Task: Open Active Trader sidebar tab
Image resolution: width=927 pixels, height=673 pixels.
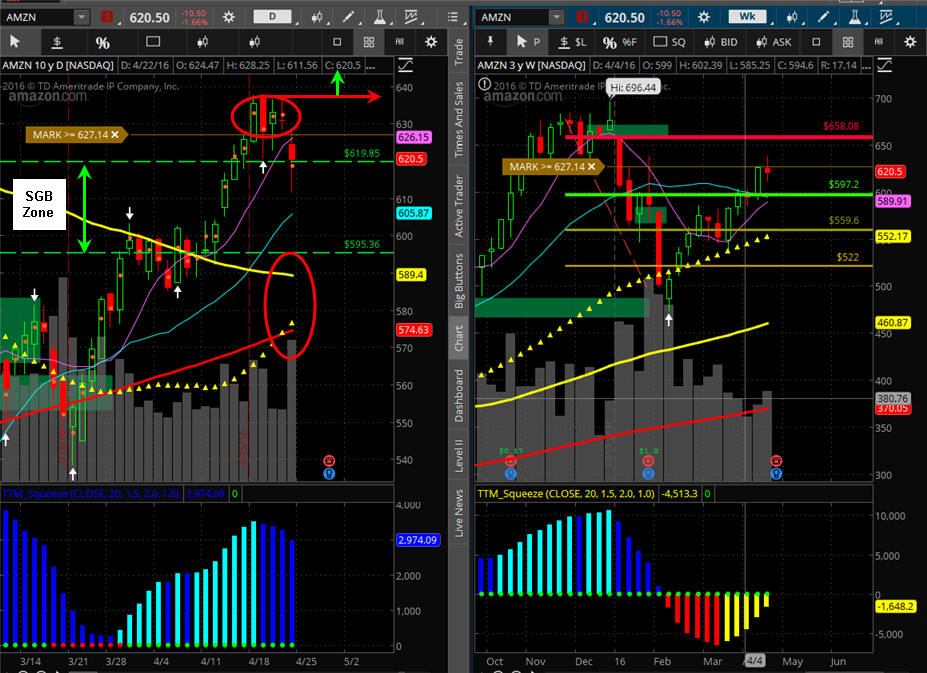Action: [459, 206]
